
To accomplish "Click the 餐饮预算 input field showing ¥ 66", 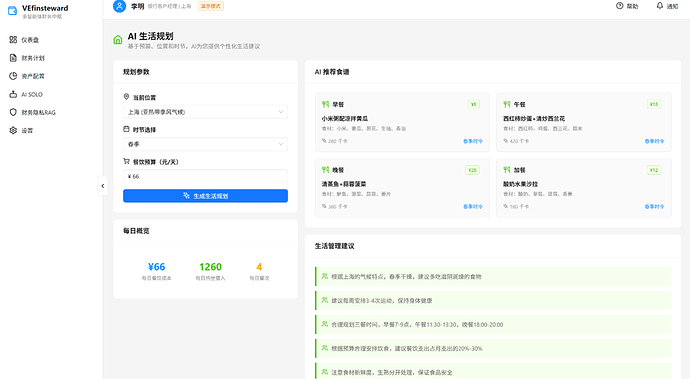I will tap(206, 176).
